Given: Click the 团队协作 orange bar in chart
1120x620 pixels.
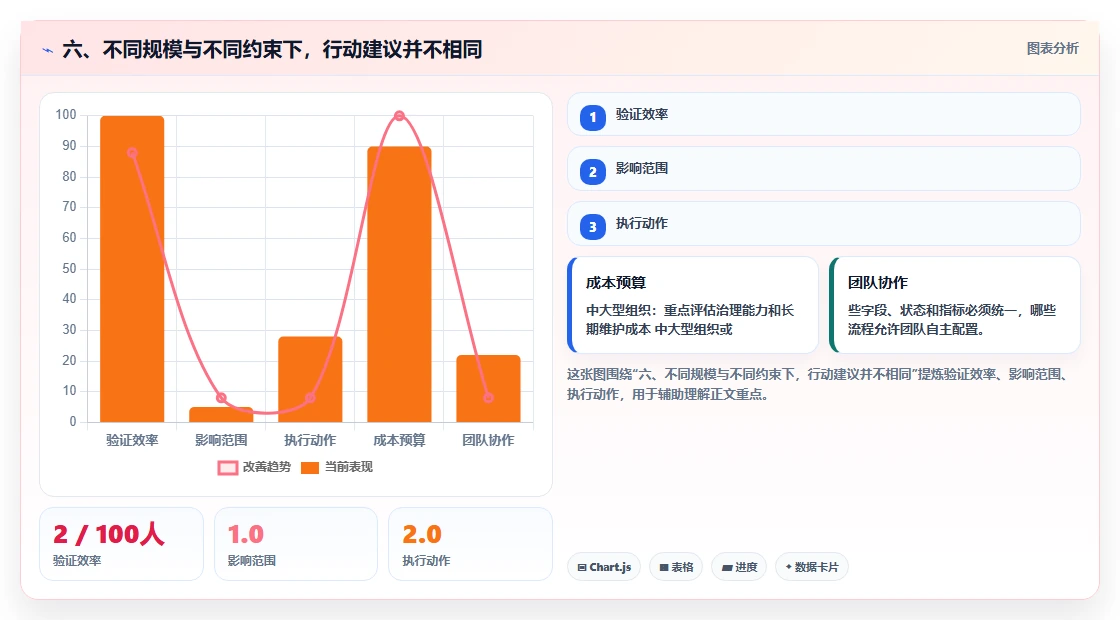Looking at the screenshot, I should coord(489,389).
